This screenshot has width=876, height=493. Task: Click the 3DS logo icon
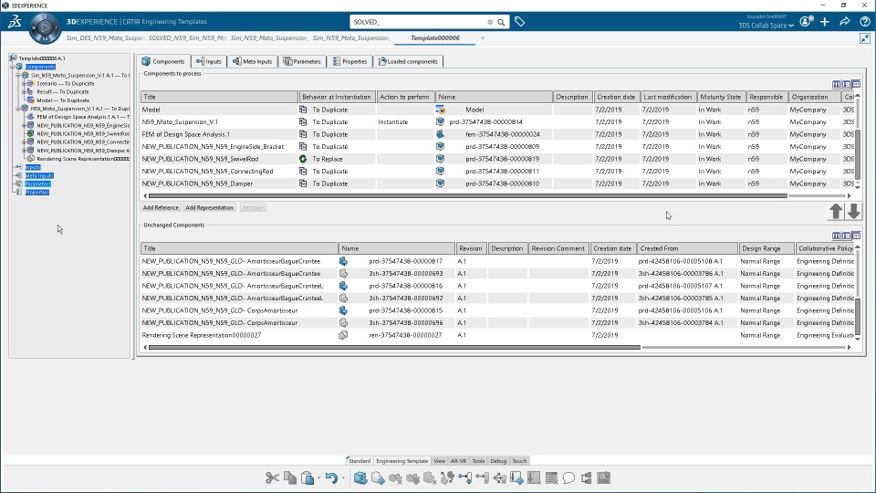coord(15,22)
